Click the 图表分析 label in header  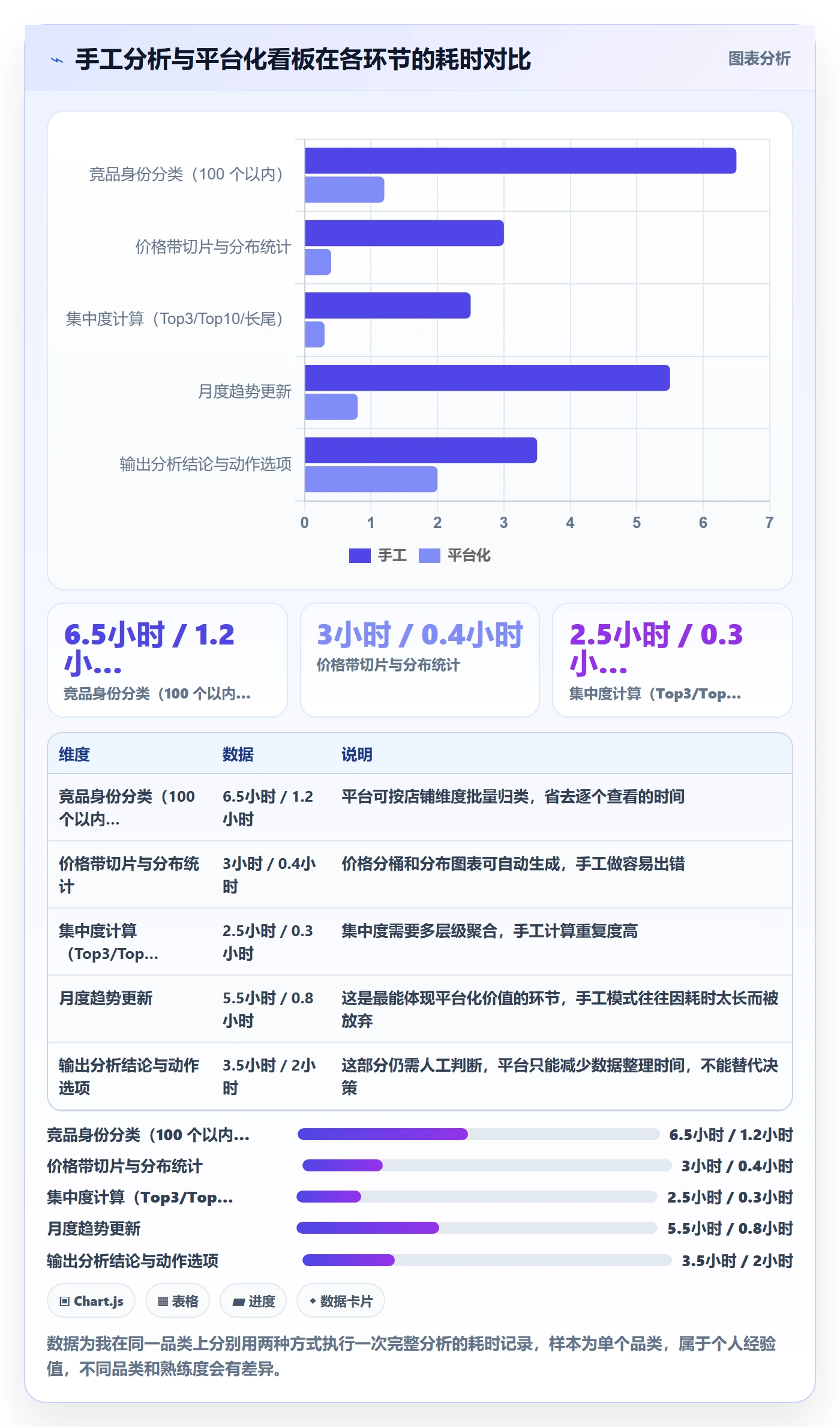click(759, 59)
